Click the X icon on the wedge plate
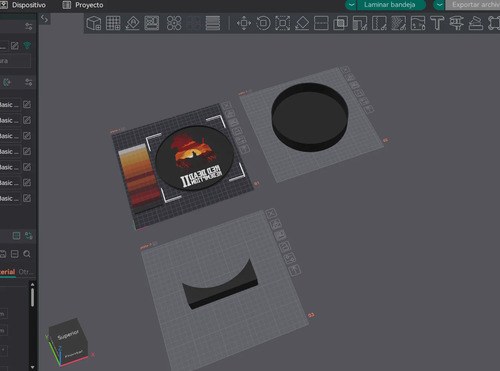 (271, 213)
